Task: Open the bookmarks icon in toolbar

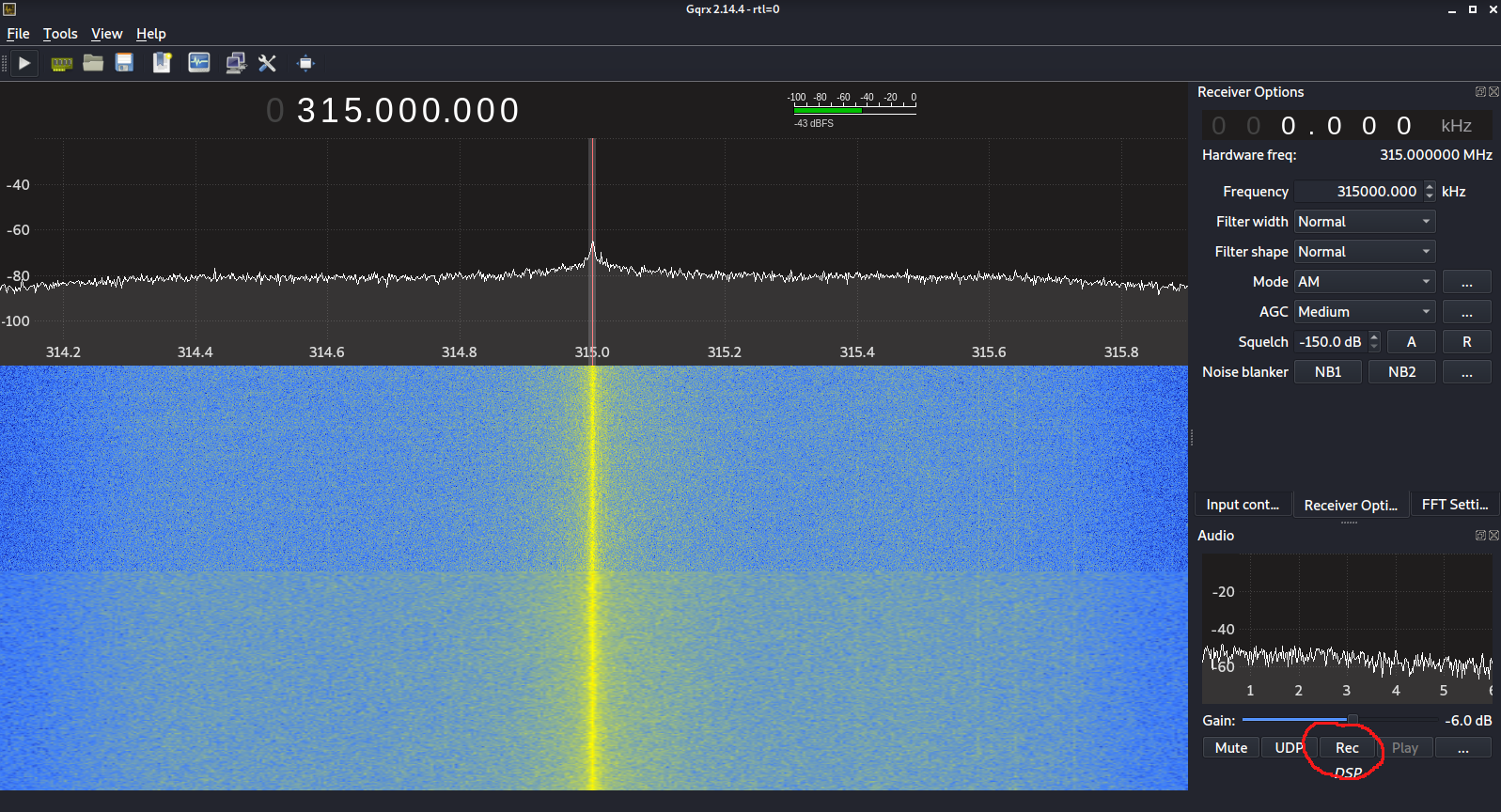Action: [x=162, y=63]
